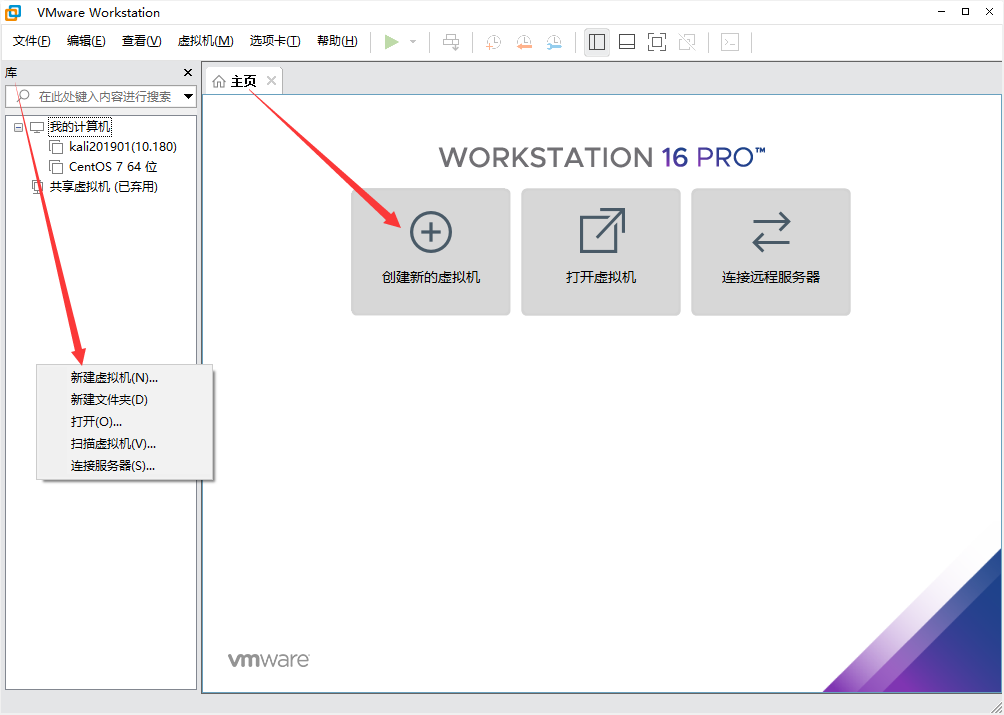Click the console view toolbar icon

tap(730, 42)
